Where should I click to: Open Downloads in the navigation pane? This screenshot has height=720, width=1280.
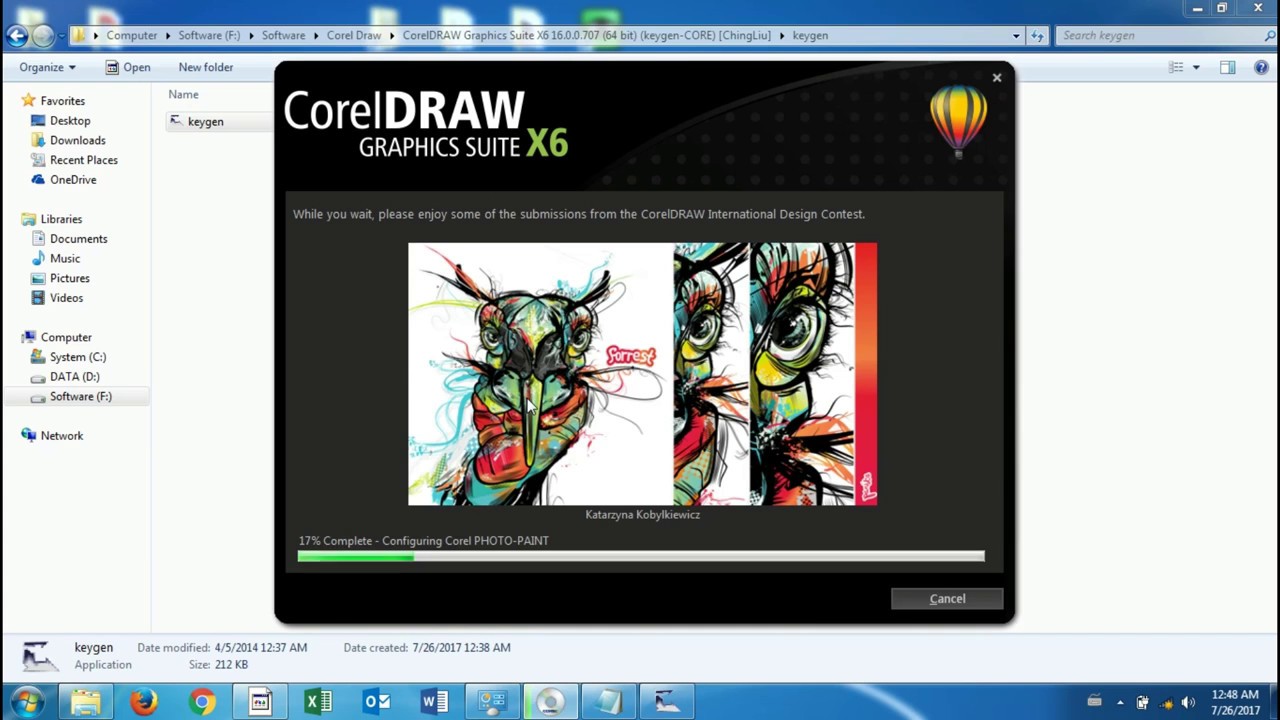[77, 140]
